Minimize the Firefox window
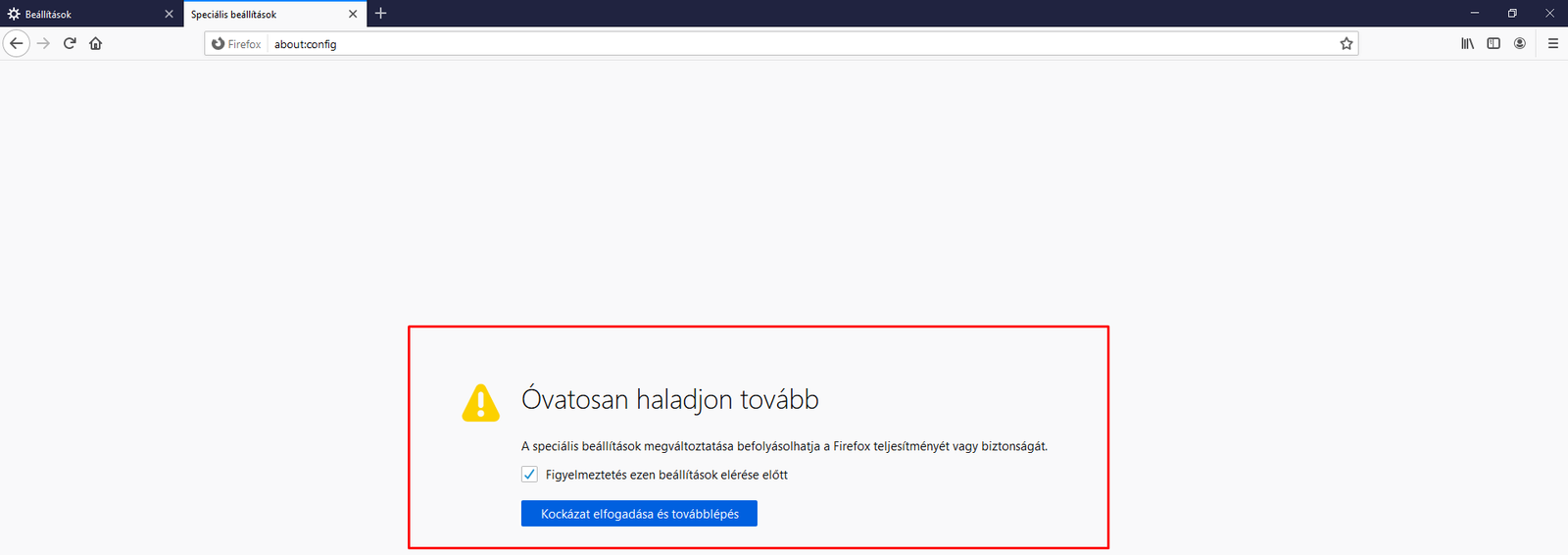Image resolution: width=1568 pixels, height=555 pixels. [1474, 13]
